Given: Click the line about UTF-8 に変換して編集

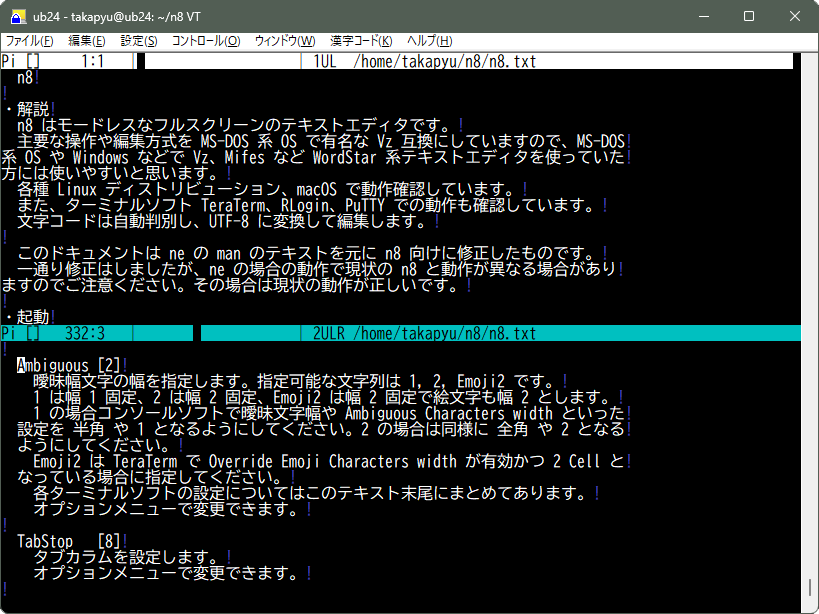Looking at the screenshot, I should [x=228, y=221].
